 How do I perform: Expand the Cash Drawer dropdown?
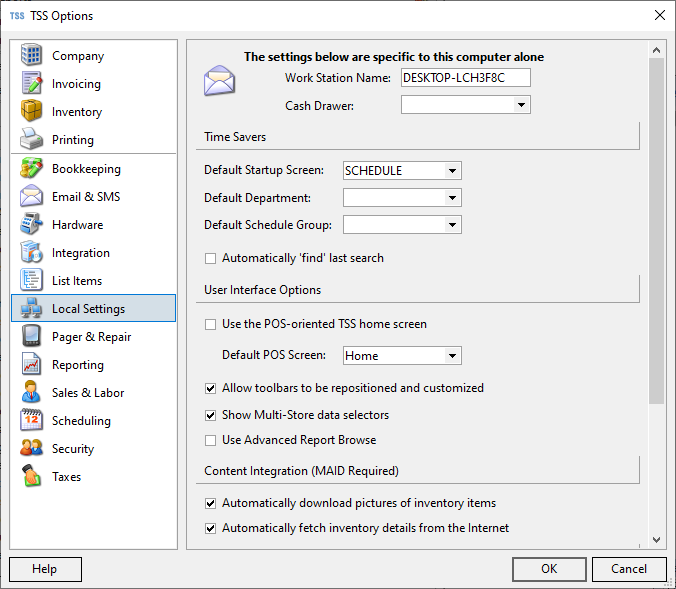point(521,105)
